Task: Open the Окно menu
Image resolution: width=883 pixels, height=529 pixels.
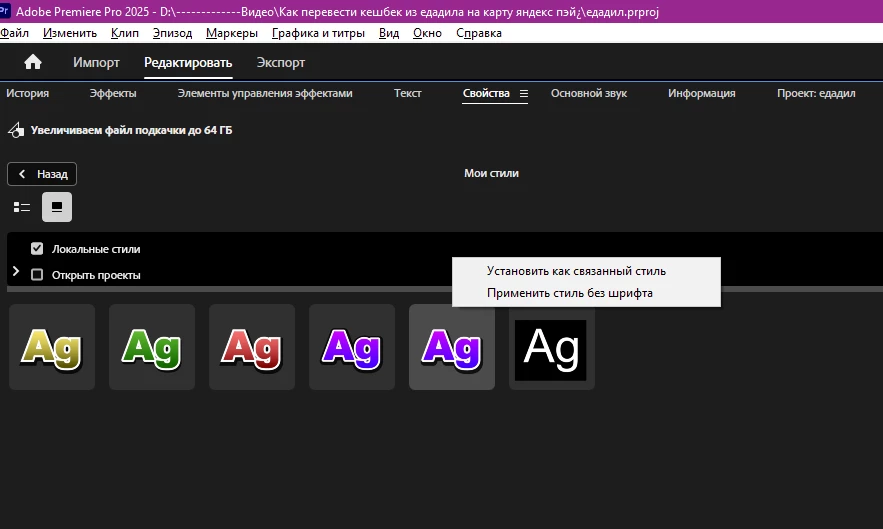Action: coord(427,33)
